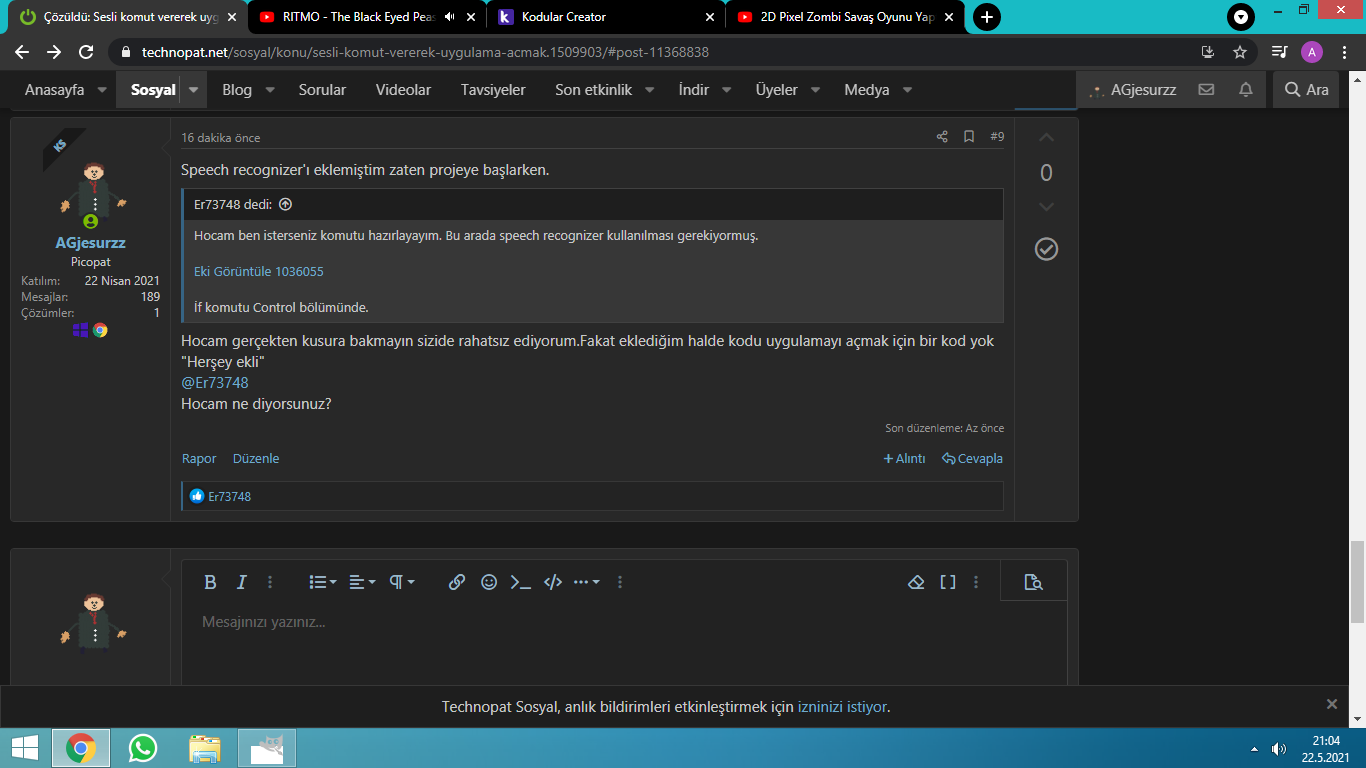1366x768 pixels.
Task: Open the @Er73748 mention link
Action: point(215,383)
